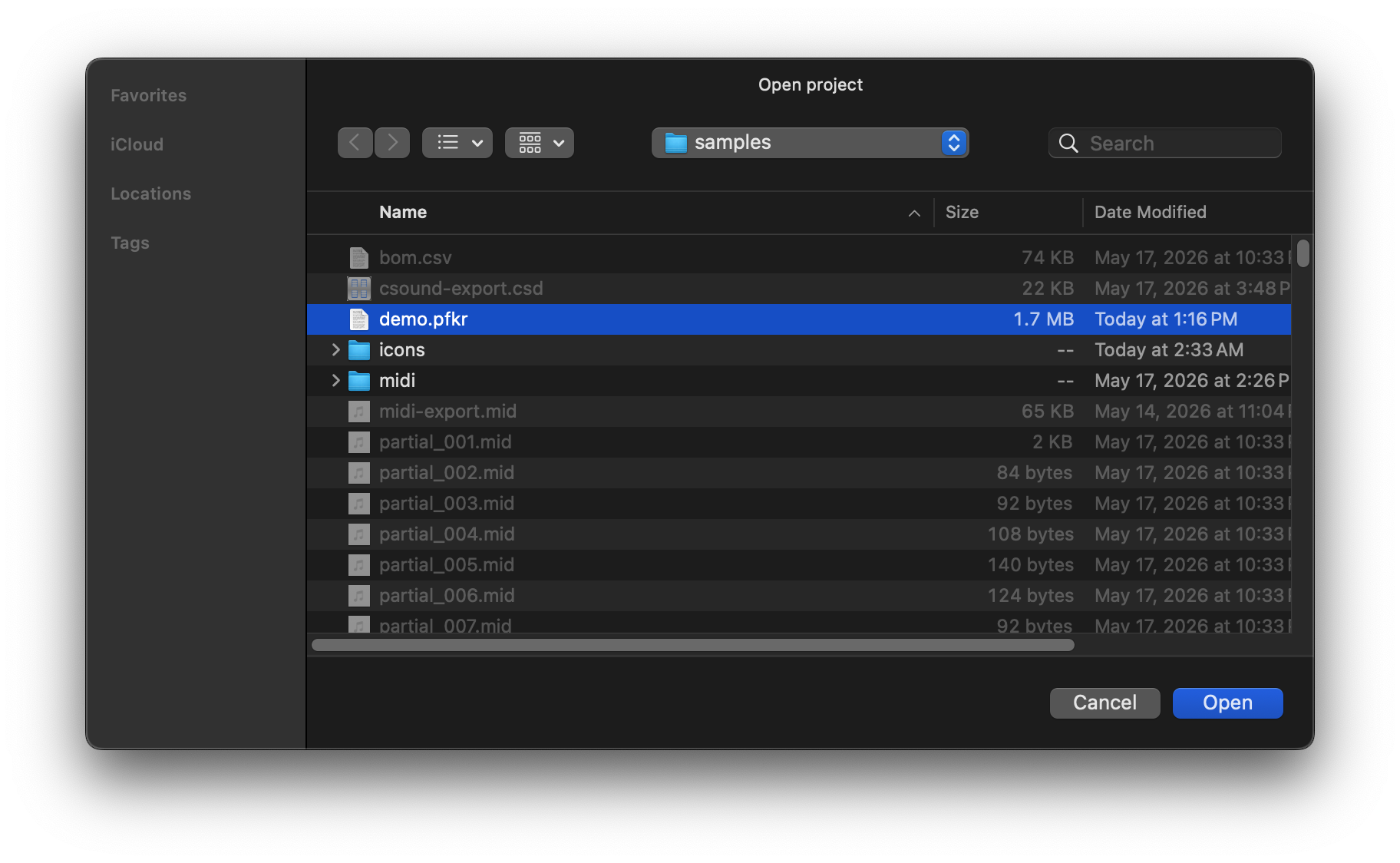Open the Tags sidebar section
The height and width of the screenshot is (863, 1400).
[130, 243]
